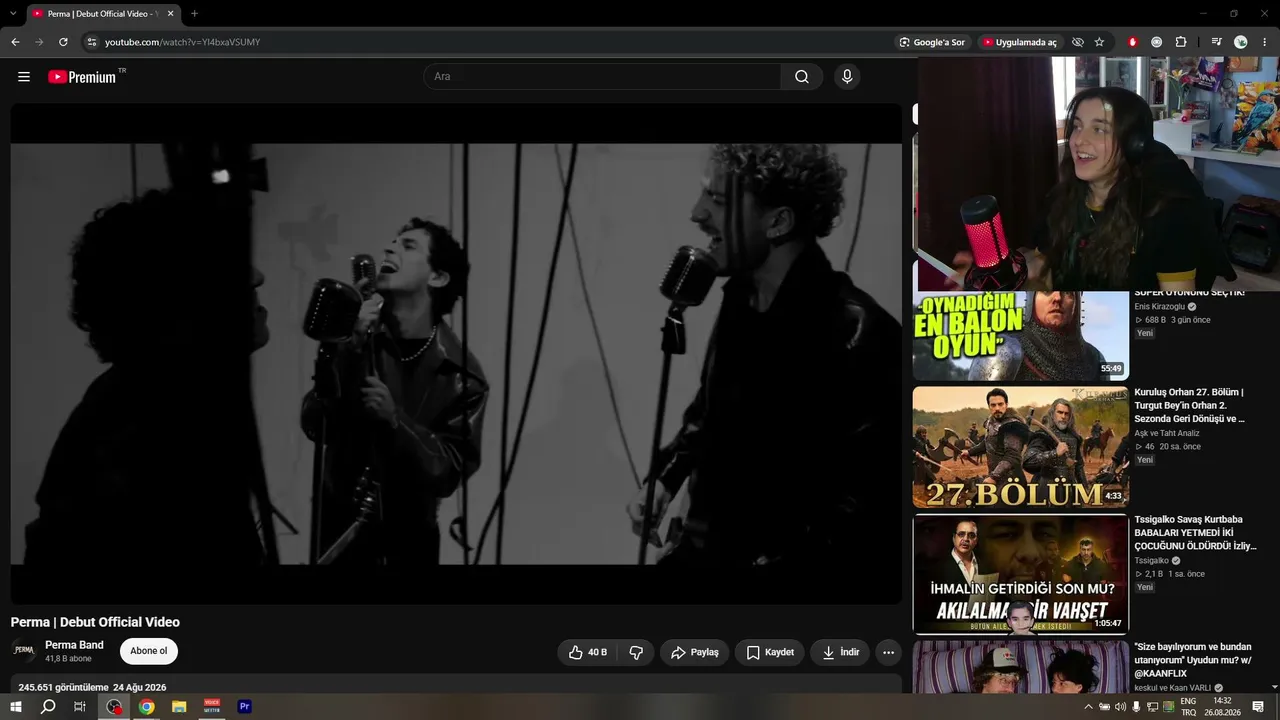
Task: Open the Extensions puzzle-piece menu
Action: point(1181,42)
